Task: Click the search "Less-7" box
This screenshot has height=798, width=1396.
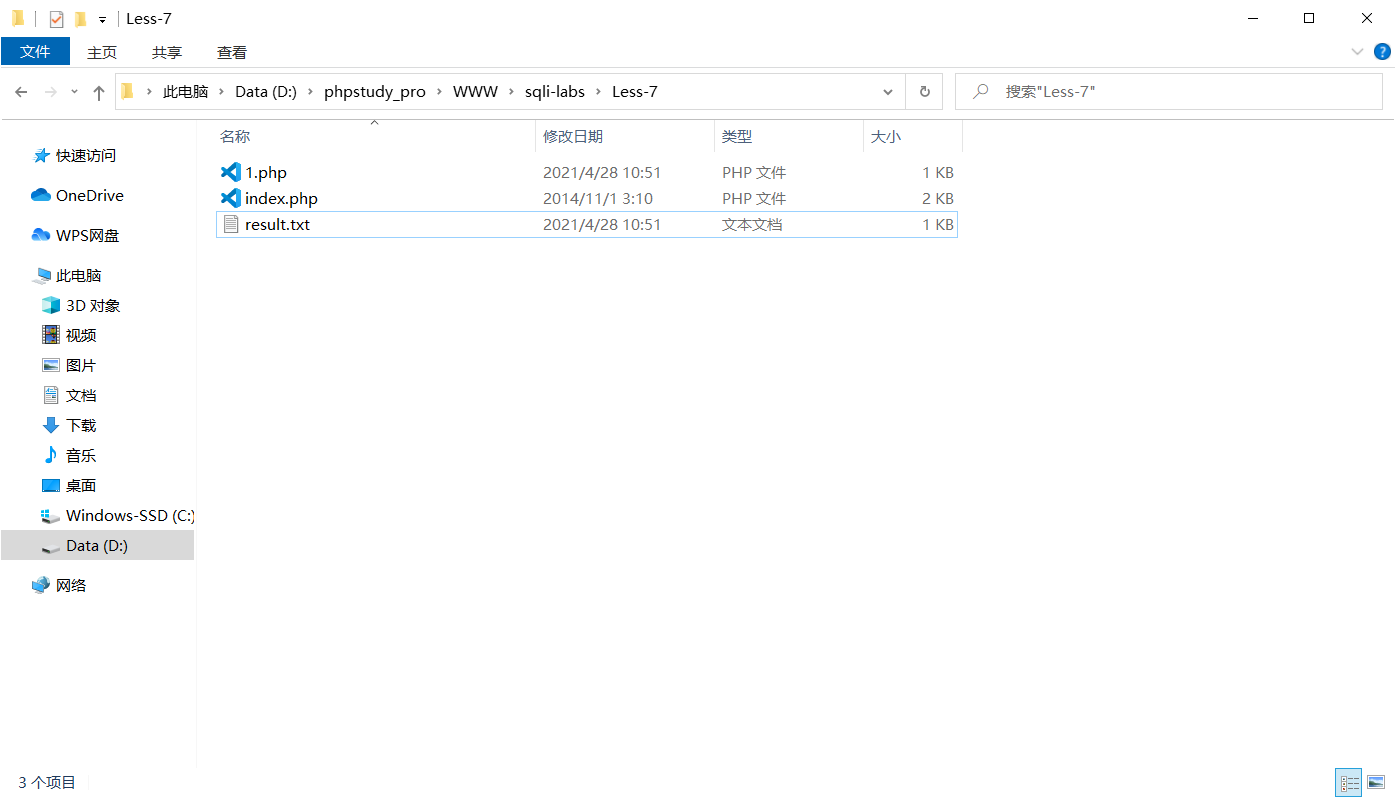Action: tap(1169, 91)
